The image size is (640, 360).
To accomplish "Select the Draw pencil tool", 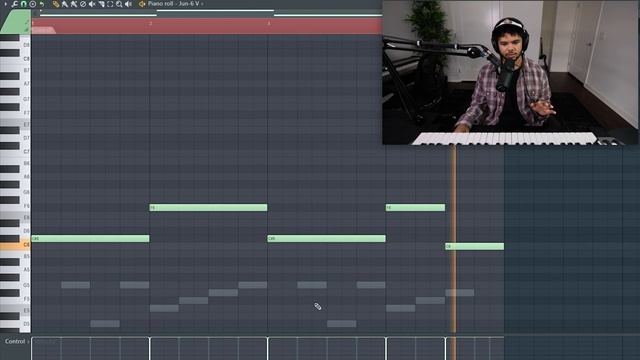I will (56, 4).
